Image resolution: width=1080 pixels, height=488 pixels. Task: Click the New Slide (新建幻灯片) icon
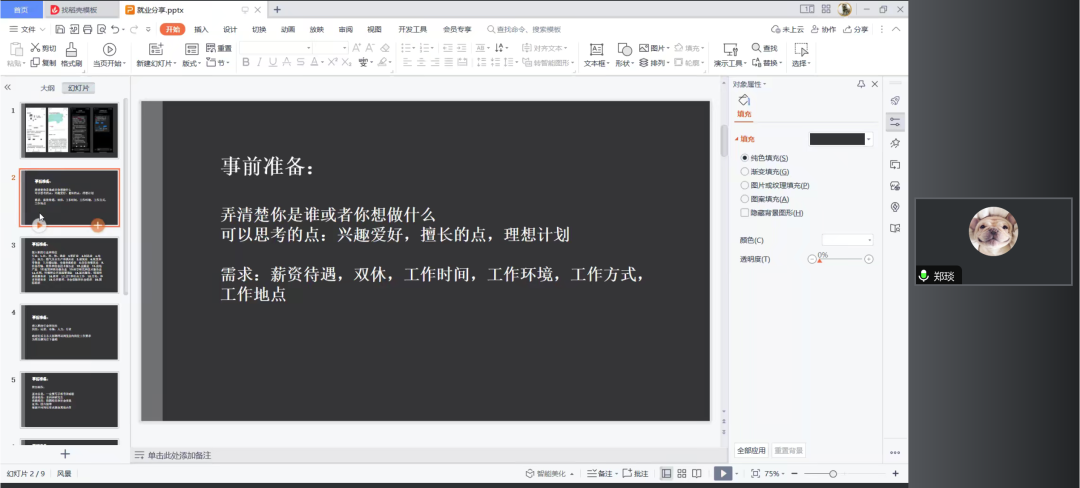tap(155, 49)
